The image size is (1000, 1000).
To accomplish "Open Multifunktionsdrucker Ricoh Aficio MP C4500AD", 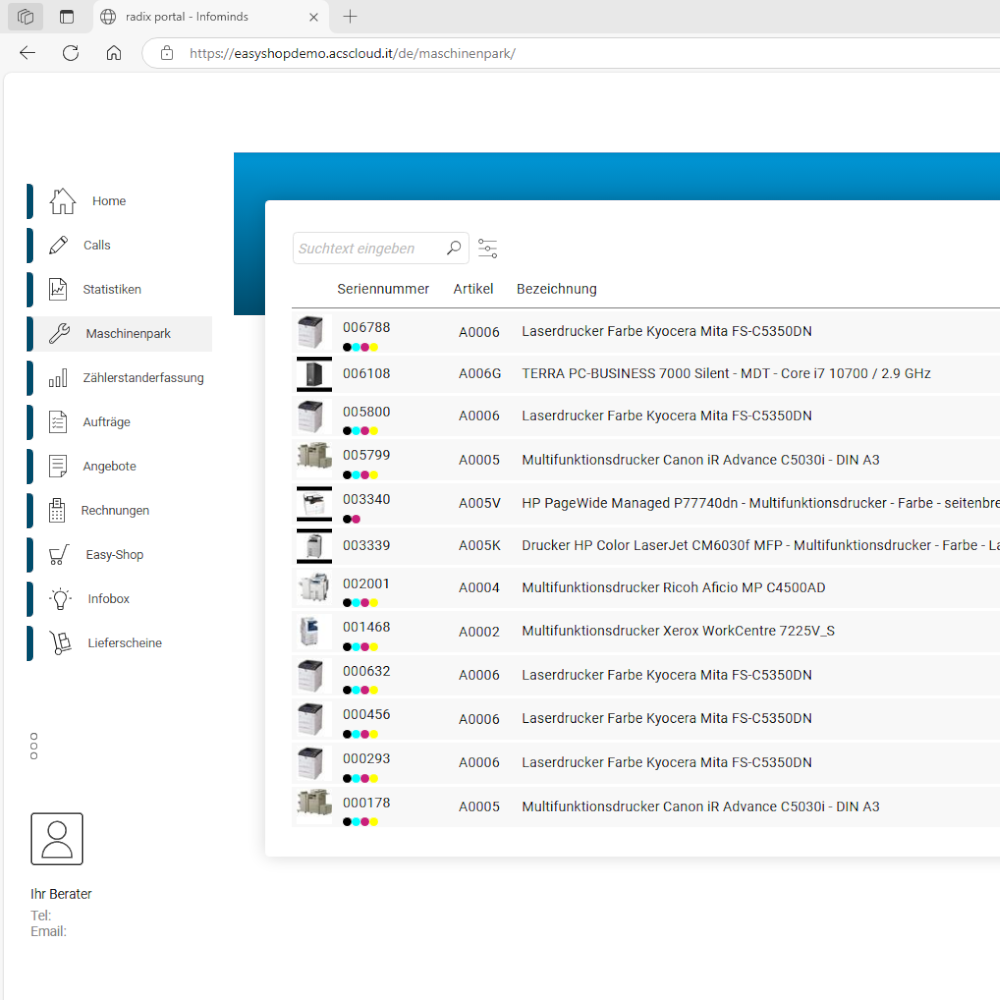I will 673,587.
